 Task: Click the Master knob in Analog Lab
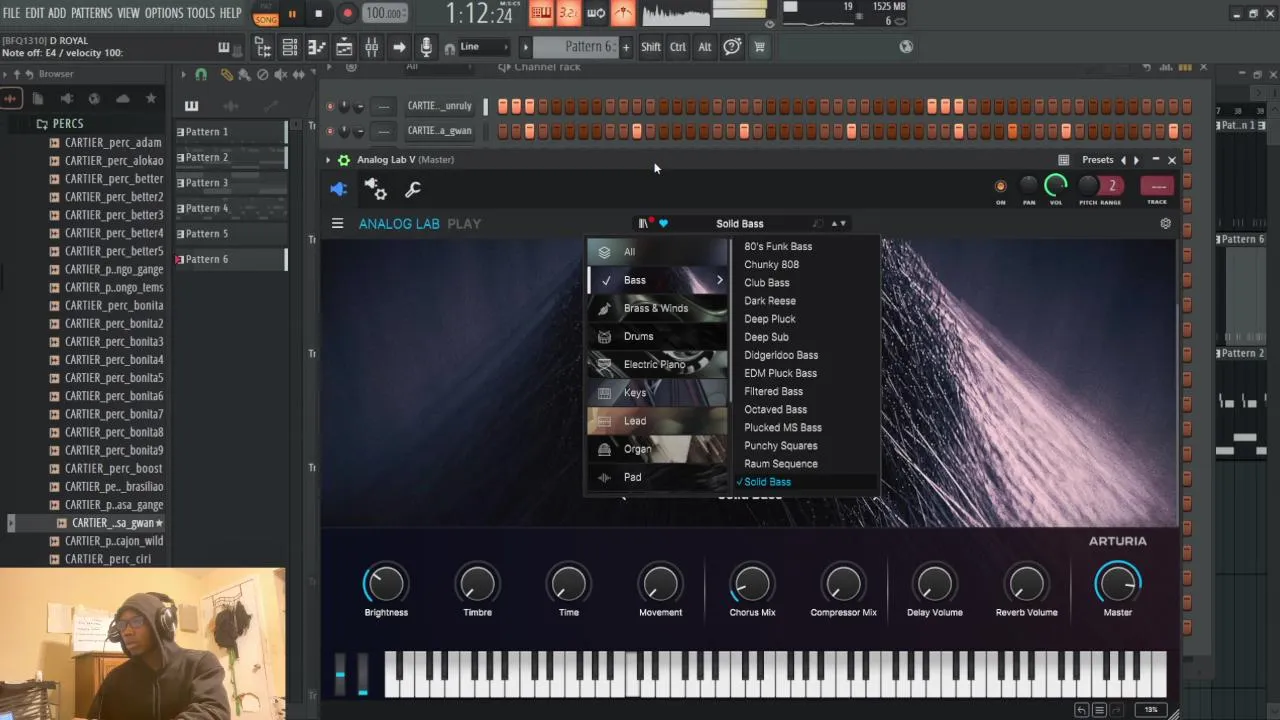coord(1117,583)
